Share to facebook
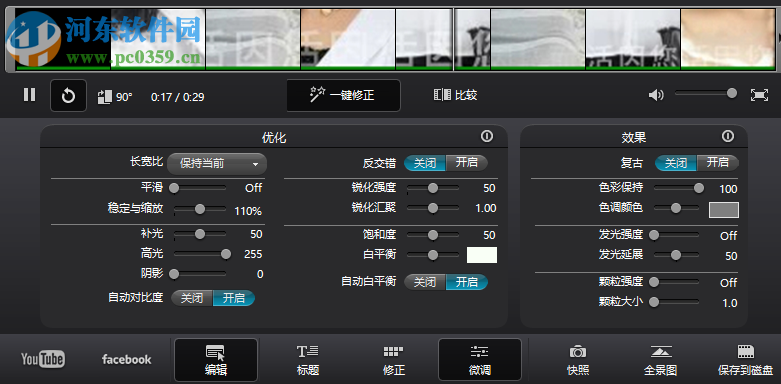This screenshot has height=384, width=781. 127,359
